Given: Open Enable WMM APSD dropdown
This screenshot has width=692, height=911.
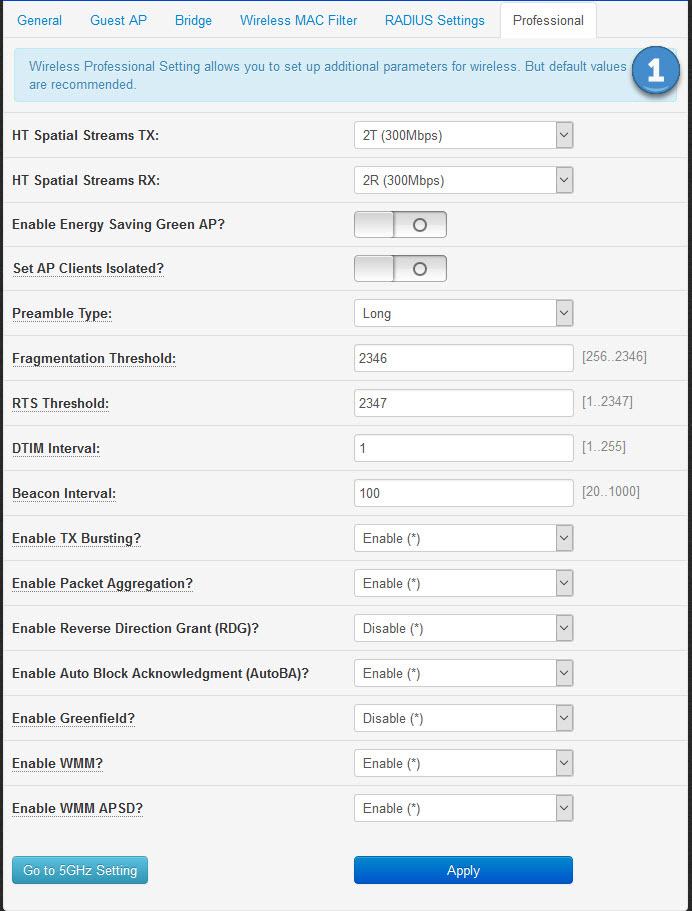Looking at the screenshot, I should coord(464,808).
